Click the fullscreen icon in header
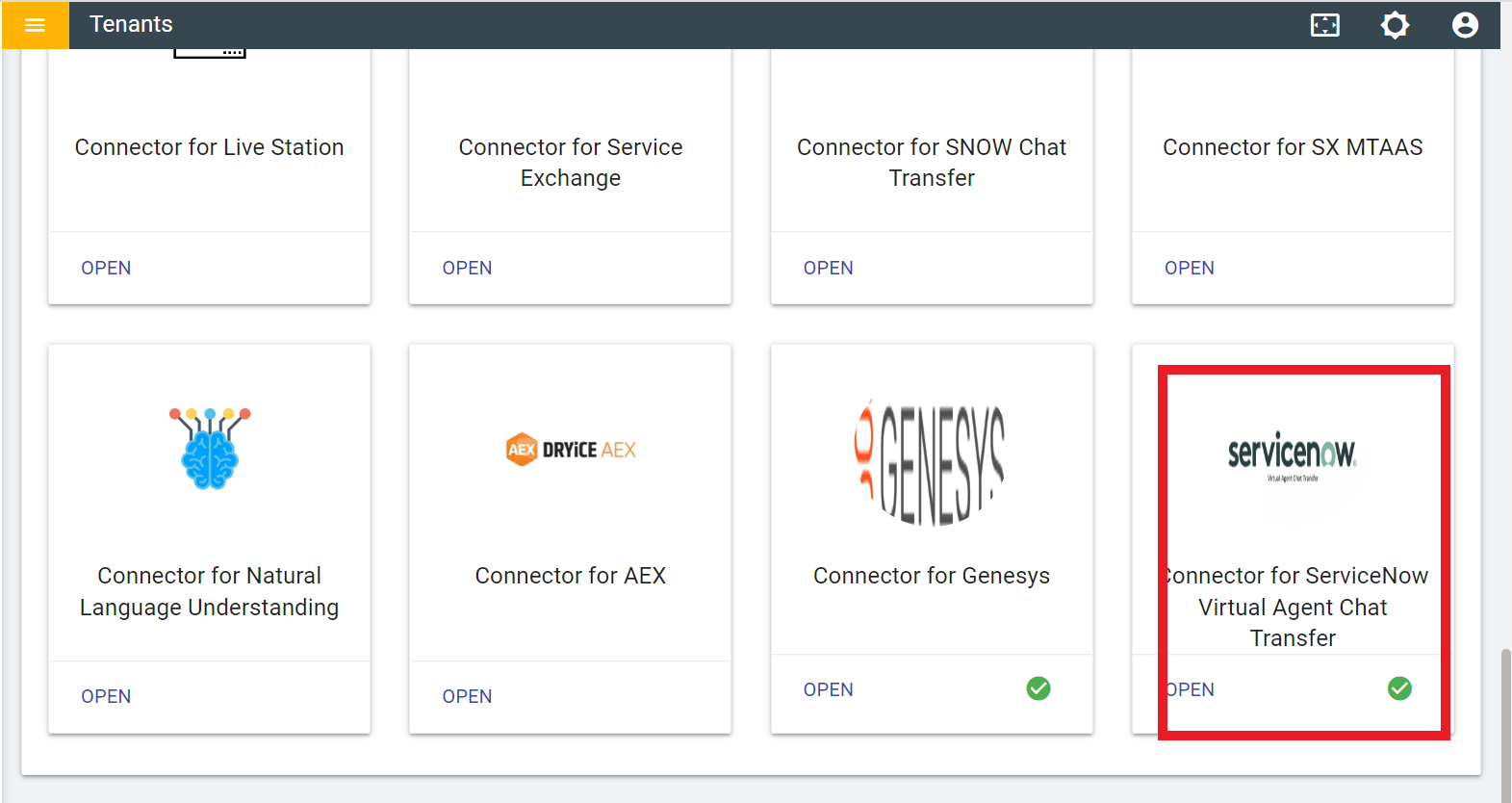 [x=1324, y=25]
